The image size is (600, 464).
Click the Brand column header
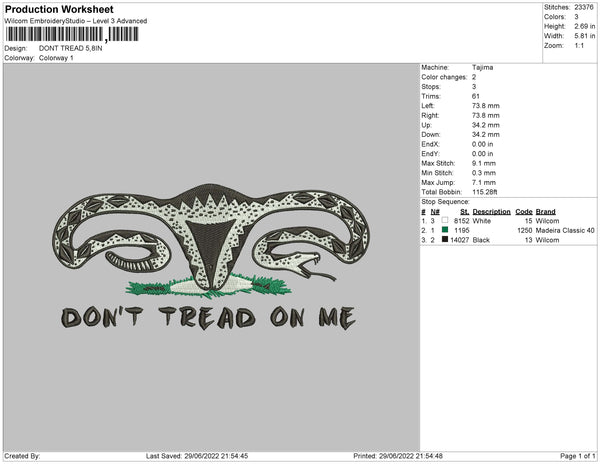545,212
